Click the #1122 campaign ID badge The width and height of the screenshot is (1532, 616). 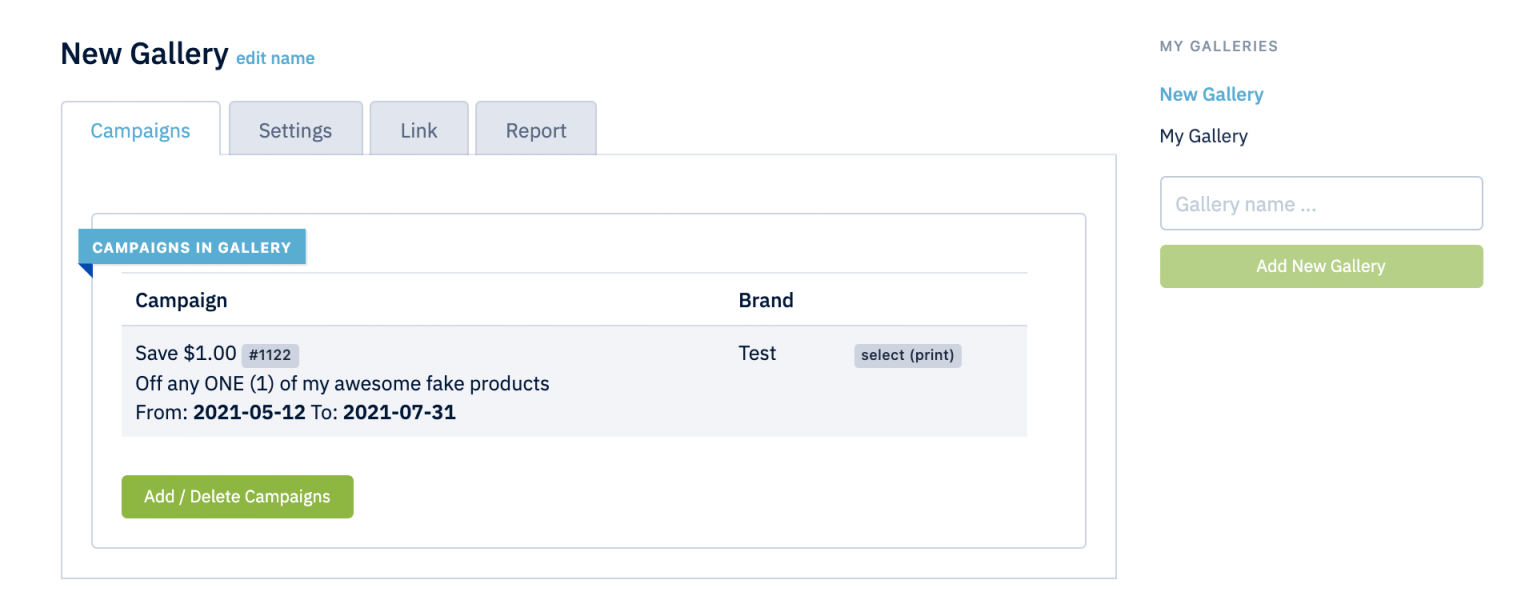pyautogui.click(x=270, y=355)
